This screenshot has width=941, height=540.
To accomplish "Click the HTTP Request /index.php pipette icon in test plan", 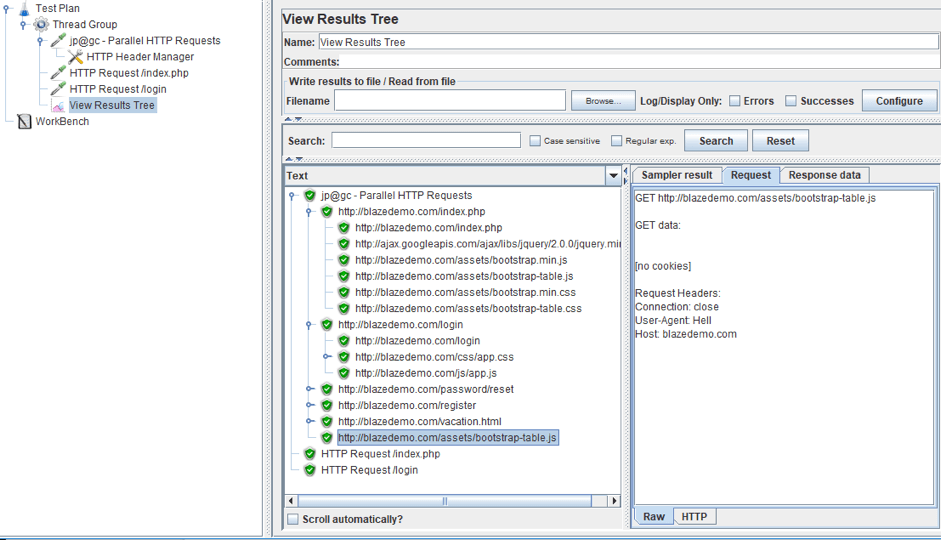I will (x=58, y=73).
